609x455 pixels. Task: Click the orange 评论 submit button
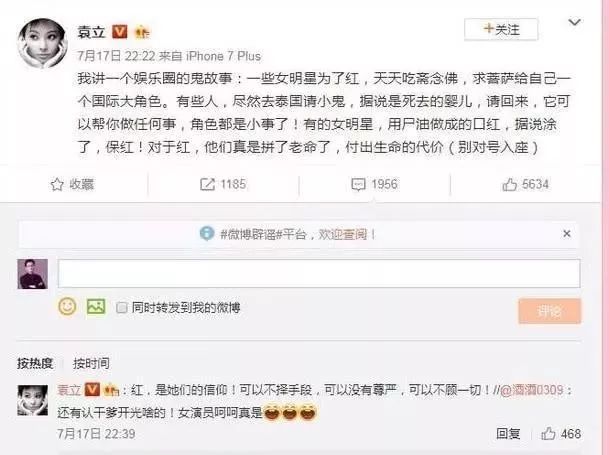pos(550,311)
